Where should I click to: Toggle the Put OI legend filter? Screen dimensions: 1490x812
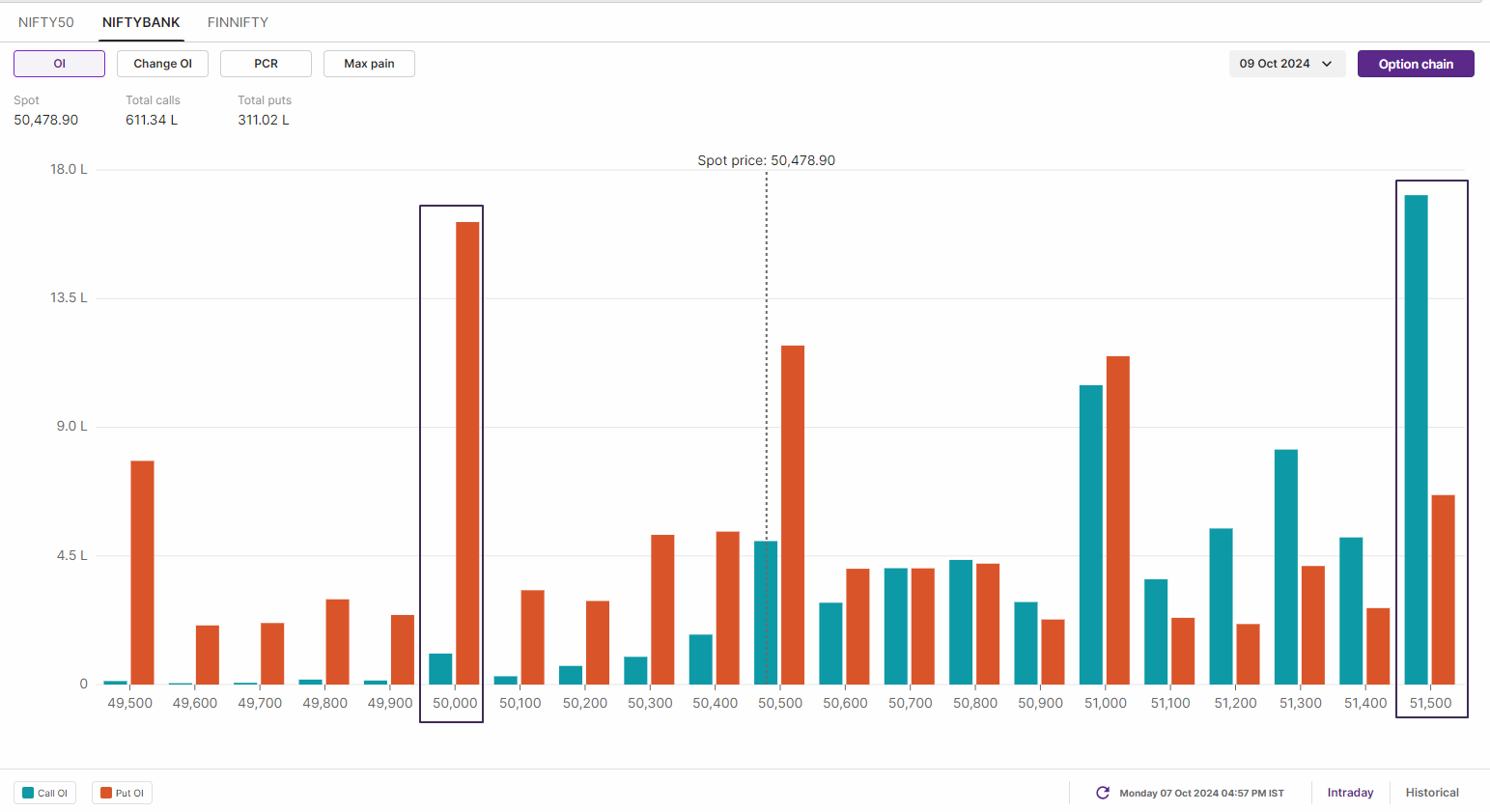point(123,793)
